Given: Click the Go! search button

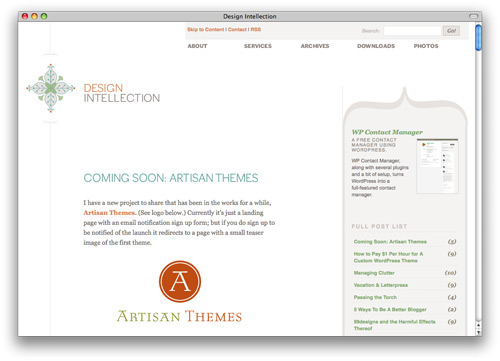Looking at the screenshot, I should (x=451, y=31).
